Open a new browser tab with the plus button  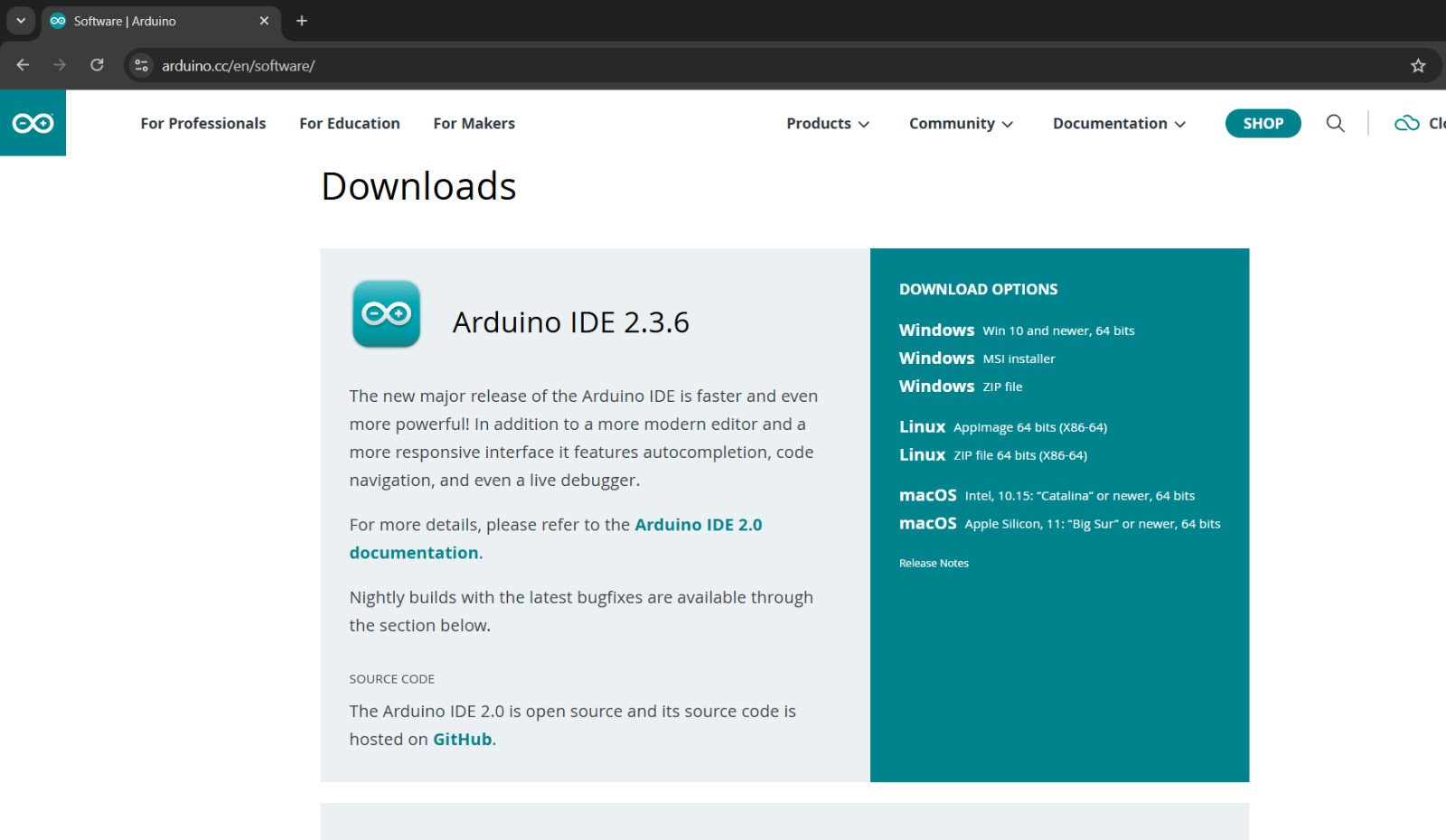tap(302, 21)
